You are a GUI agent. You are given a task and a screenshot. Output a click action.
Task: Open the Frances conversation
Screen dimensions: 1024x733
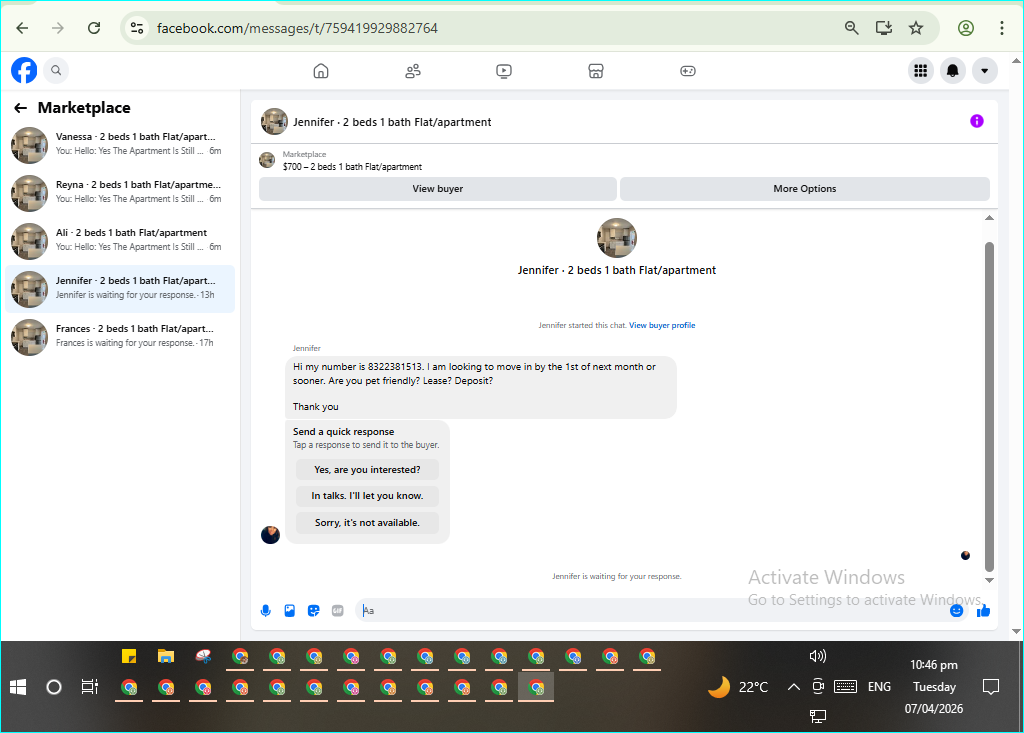120,337
